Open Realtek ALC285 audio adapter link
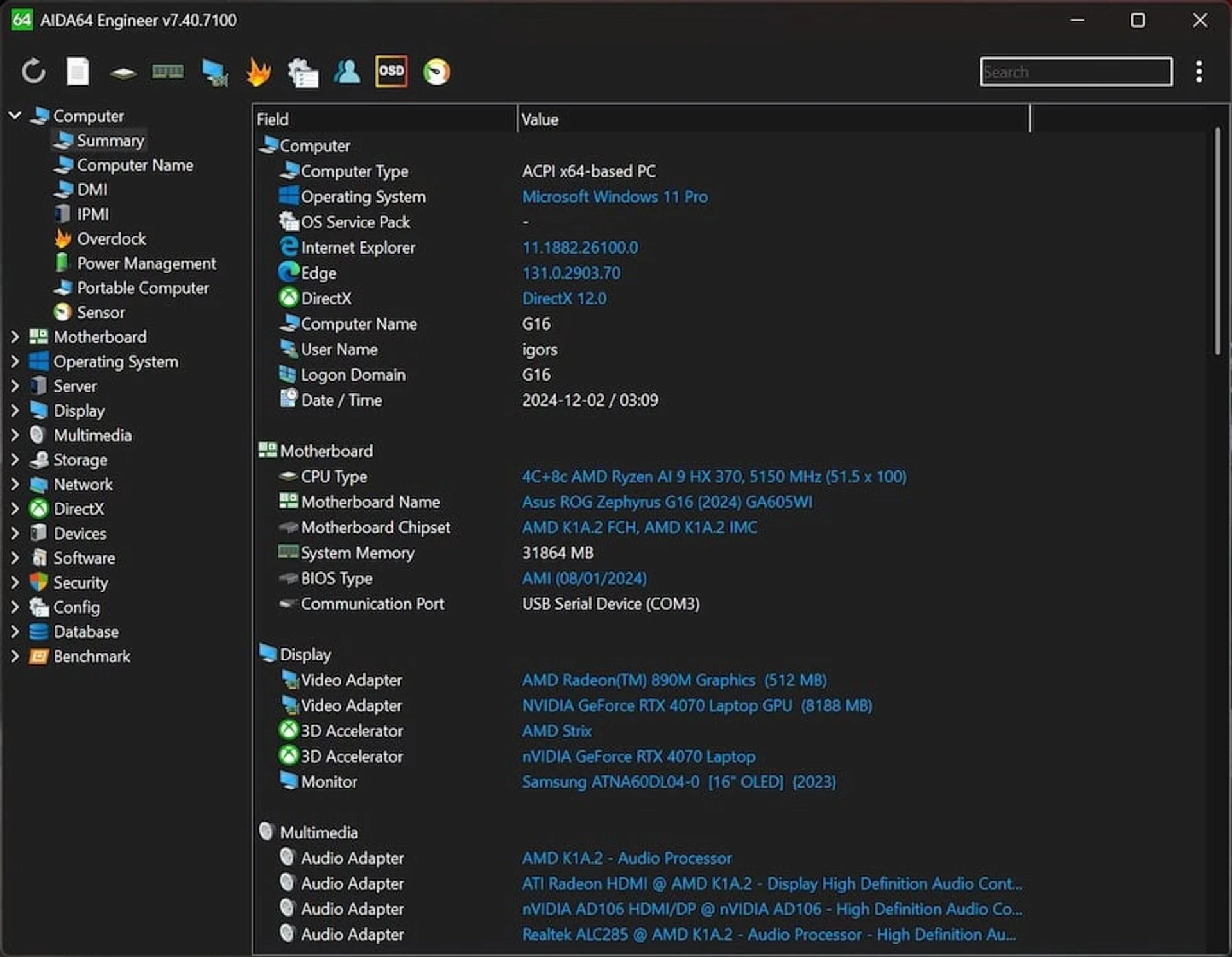This screenshot has width=1232, height=957. (x=769, y=934)
